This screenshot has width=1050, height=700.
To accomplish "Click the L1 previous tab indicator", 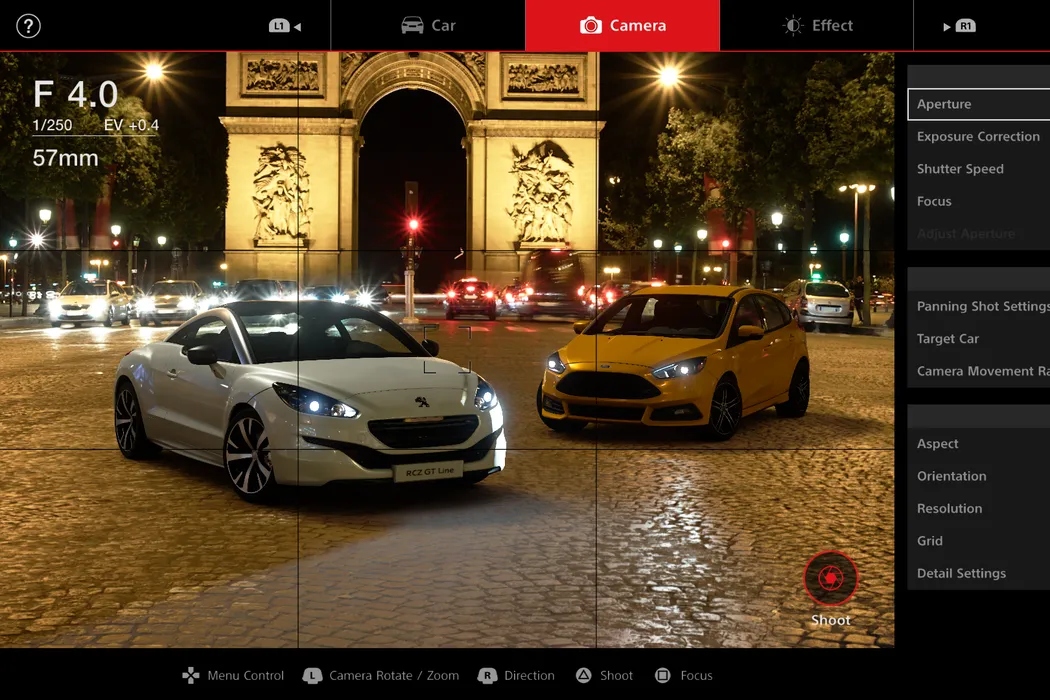I will 285,26.
